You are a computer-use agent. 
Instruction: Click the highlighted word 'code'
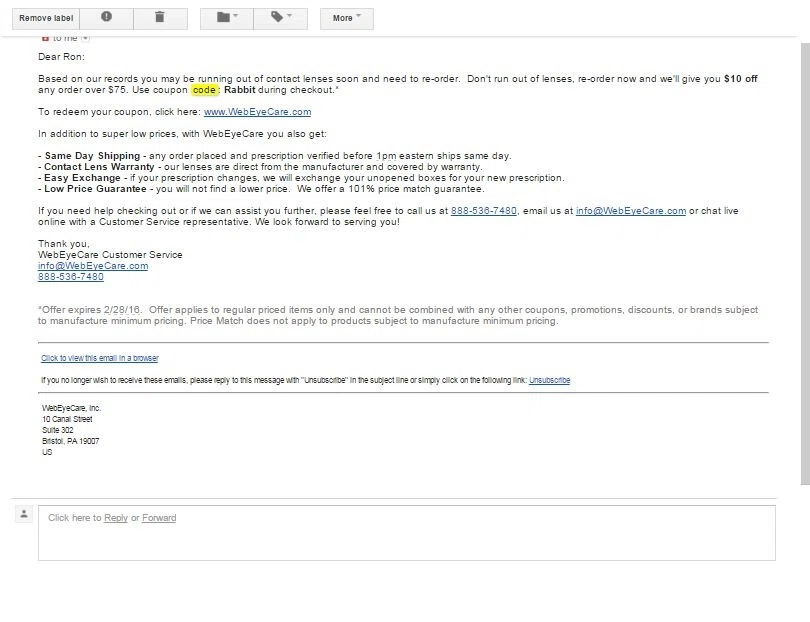pyautogui.click(x=204, y=90)
